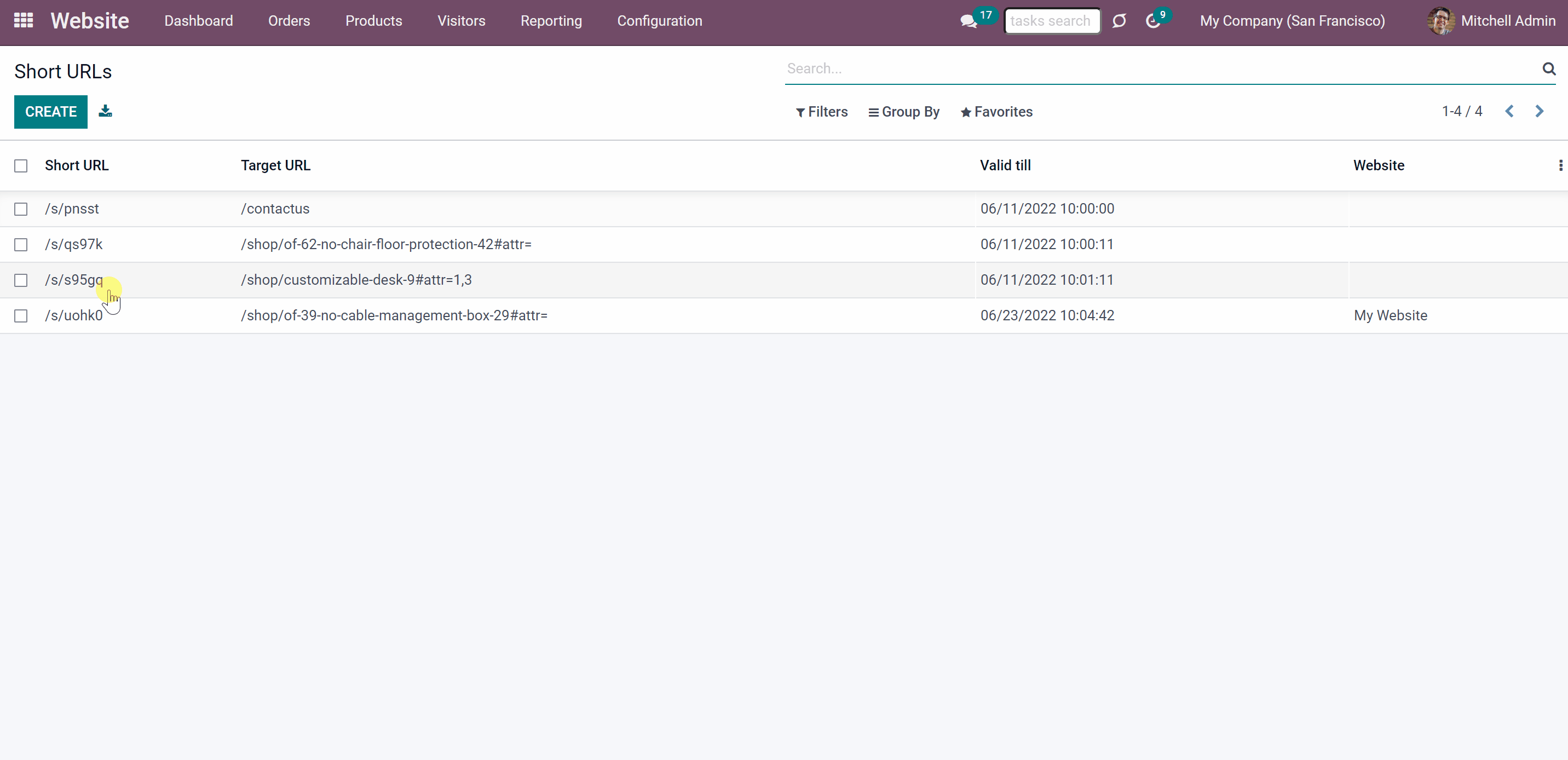Open the activities clock icon
The height and width of the screenshot is (760, 1568).
(x=1152, y=22)
